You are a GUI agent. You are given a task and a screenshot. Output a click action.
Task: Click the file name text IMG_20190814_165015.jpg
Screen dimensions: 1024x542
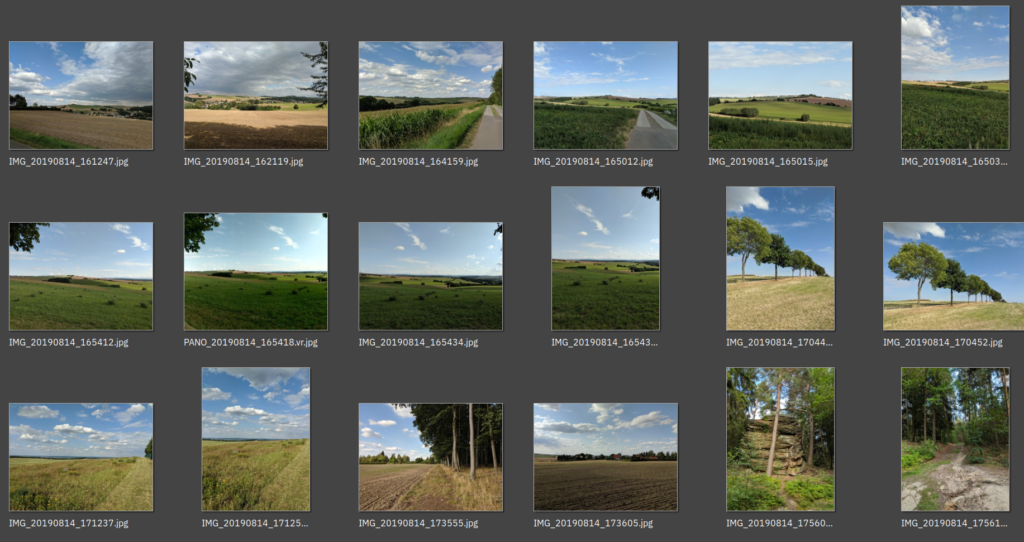tap(768, 161)
